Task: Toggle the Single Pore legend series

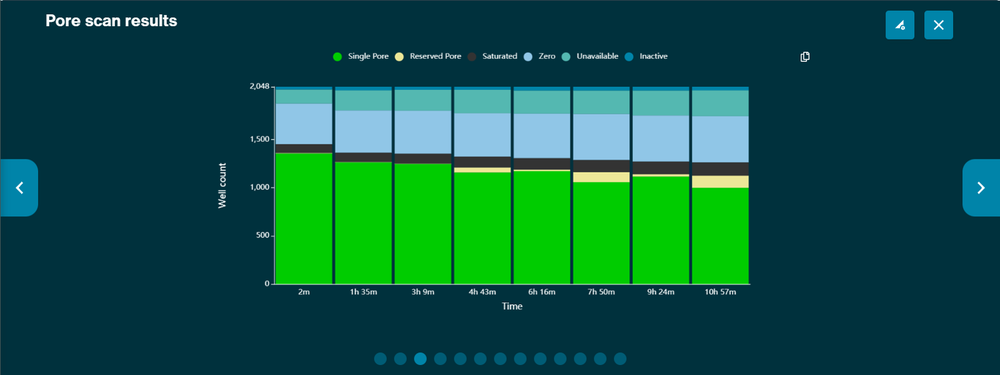Action: 360,56
